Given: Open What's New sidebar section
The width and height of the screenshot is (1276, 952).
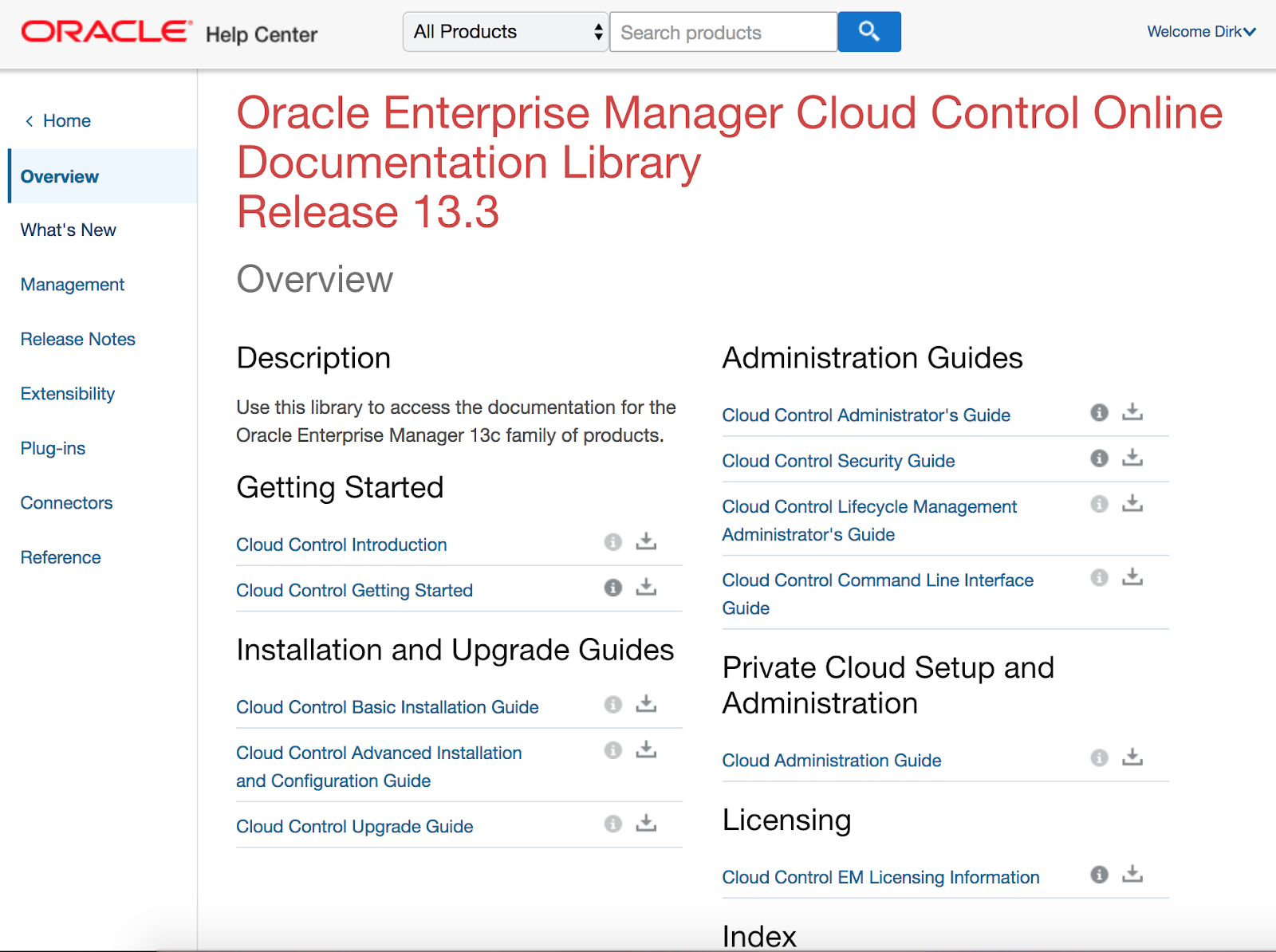Looking at the screenshot, I should (x=69, y=230).
